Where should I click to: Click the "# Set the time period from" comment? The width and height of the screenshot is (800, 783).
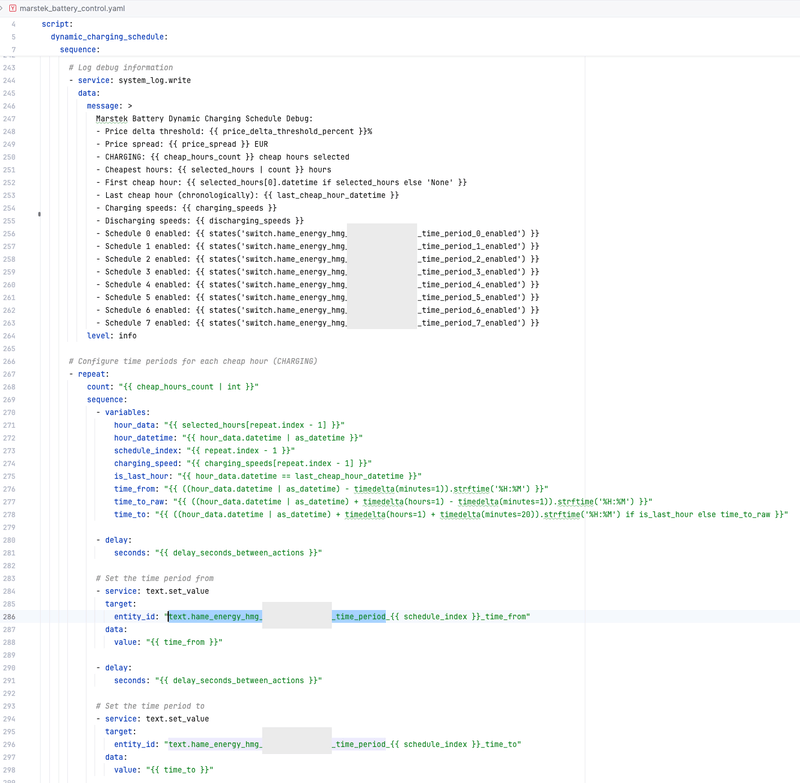154,578
